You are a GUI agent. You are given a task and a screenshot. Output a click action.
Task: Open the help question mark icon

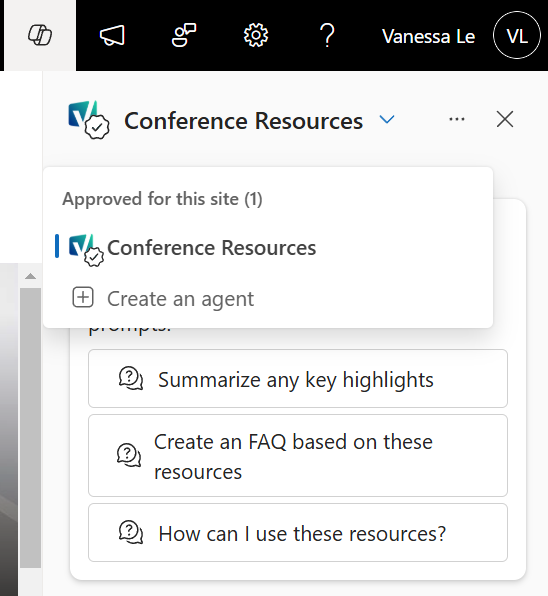click(327, 35)
